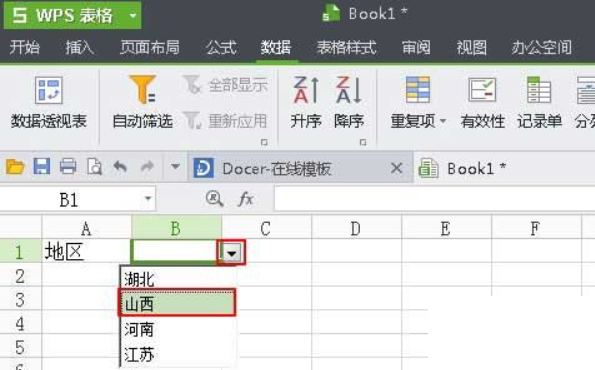Viewport: 595px width, 370px height.
Task: Click the fx insert function button
Action: point(246,199)
